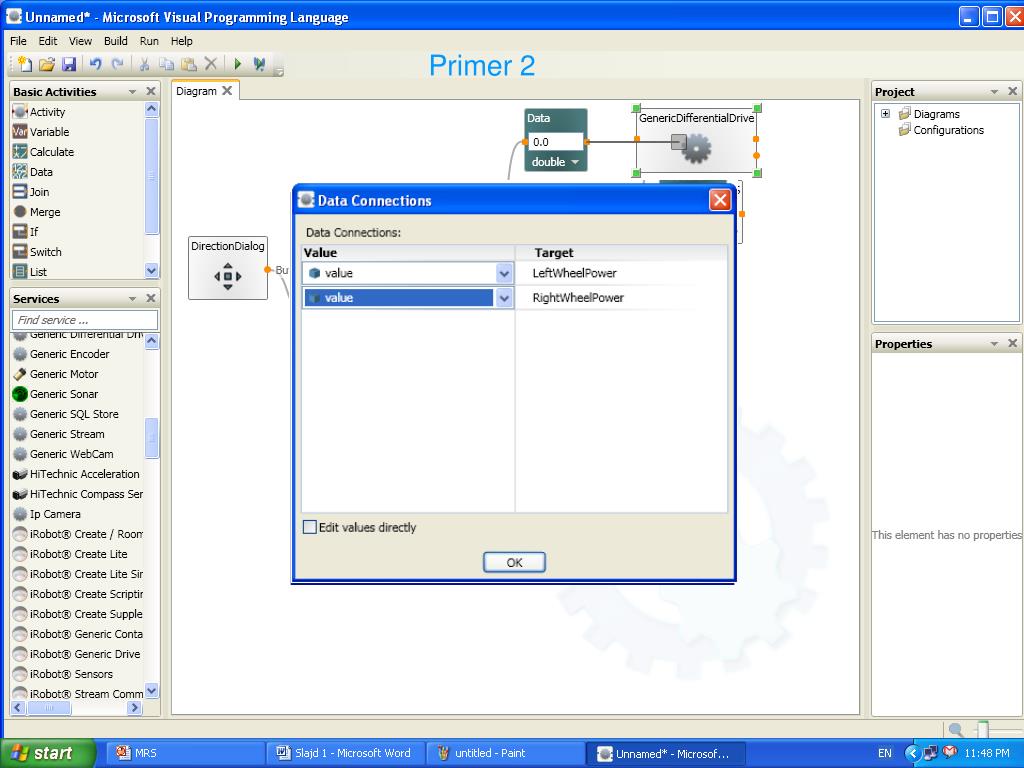Open the Basic Activities panel options arrow
The width and height of the screenshot is (1024, 768).
click(x=133, y=91)
